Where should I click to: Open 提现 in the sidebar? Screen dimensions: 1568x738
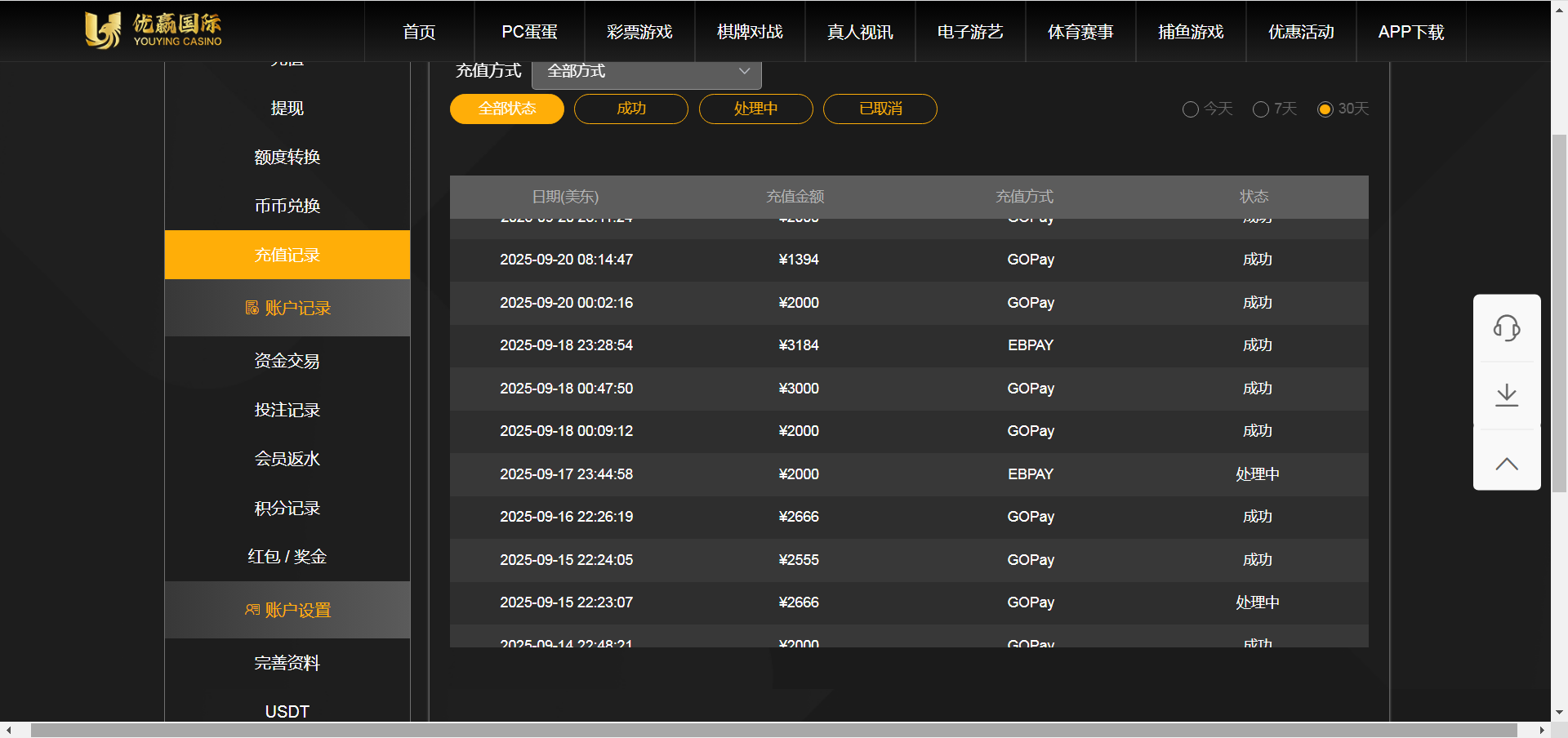(x=287, y=109)
